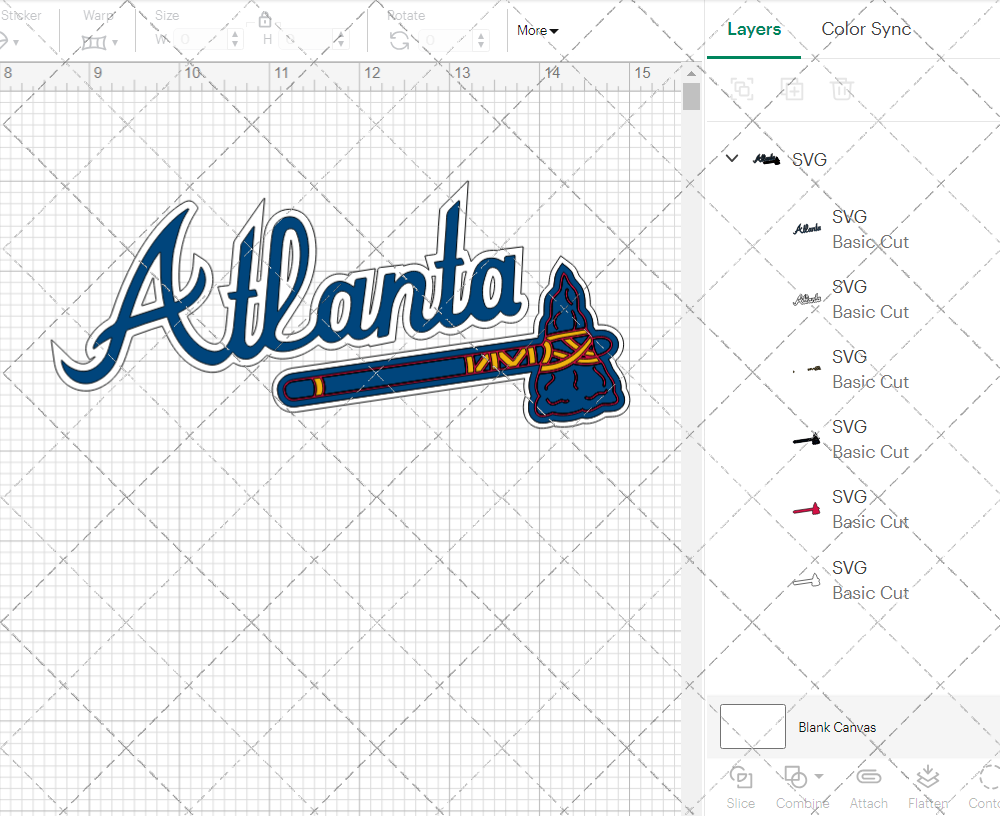1000x816 pixels.
Task: Open the More dropdown menu
Action: pos(538,31)
